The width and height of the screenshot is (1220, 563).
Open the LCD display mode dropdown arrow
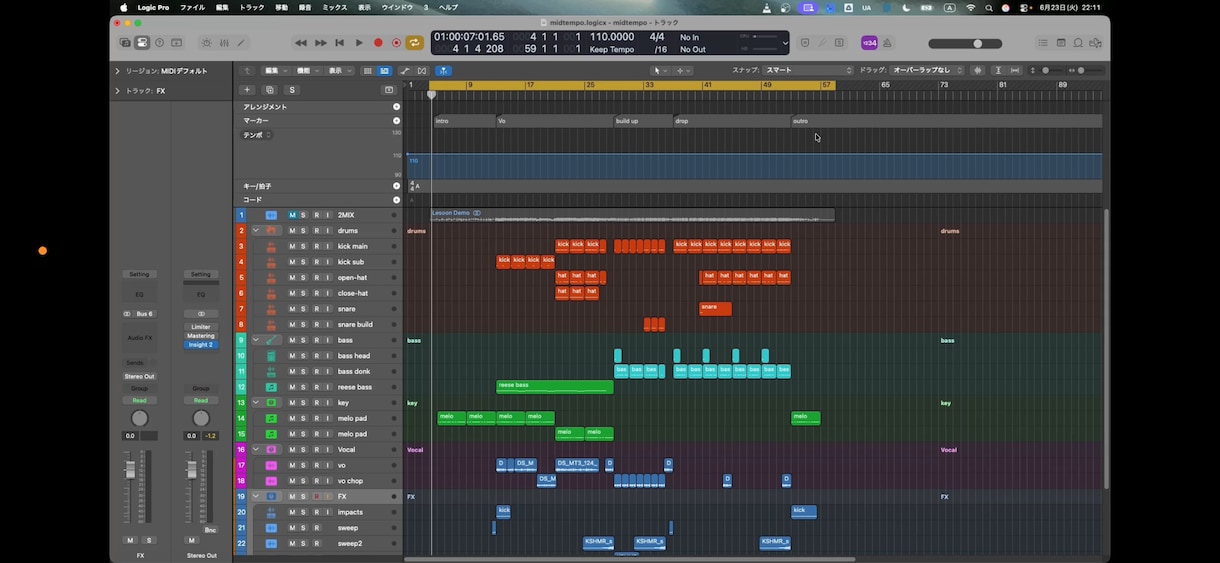785,43
